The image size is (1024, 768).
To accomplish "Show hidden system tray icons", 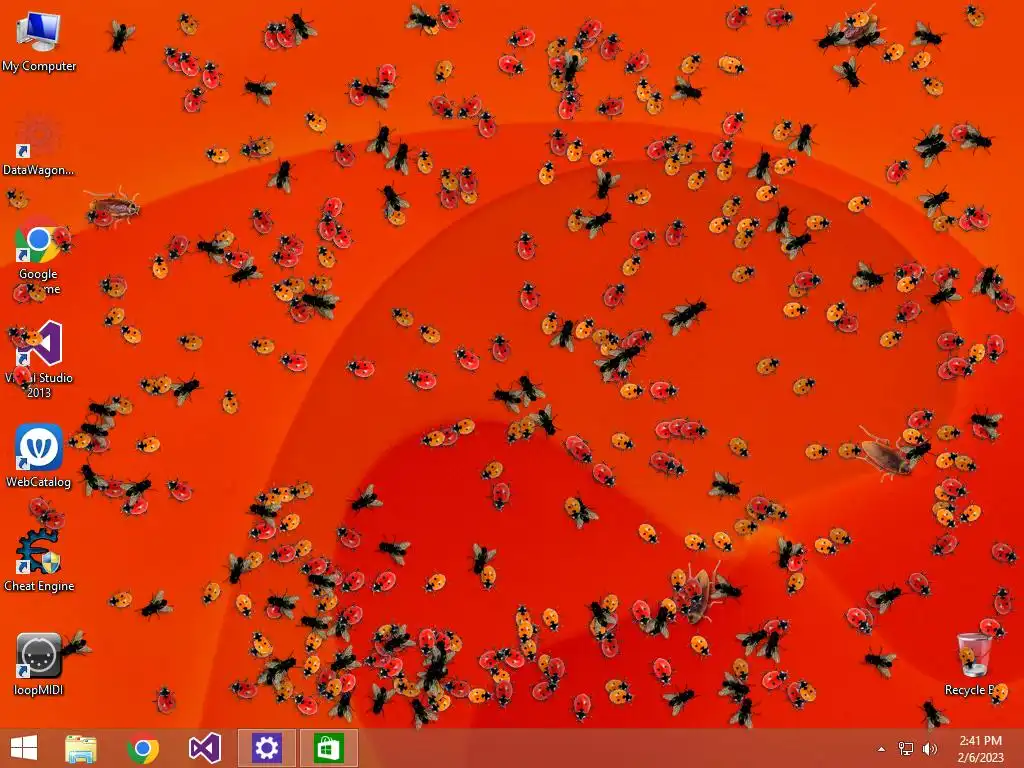I will tap(882, 749).
